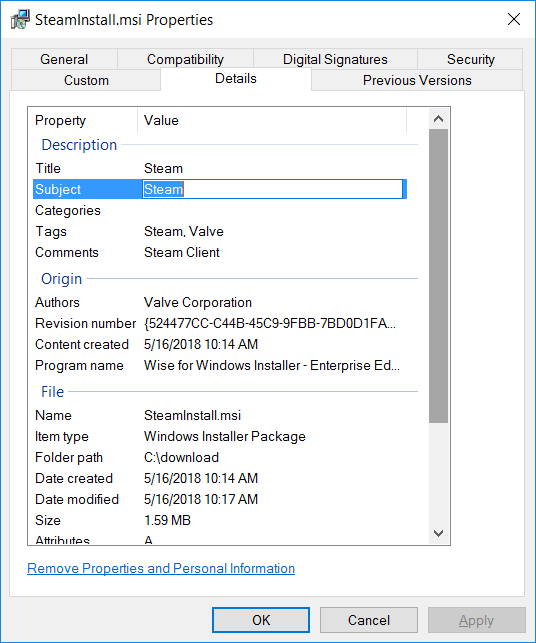Collapse the File group header

(52, 392)
